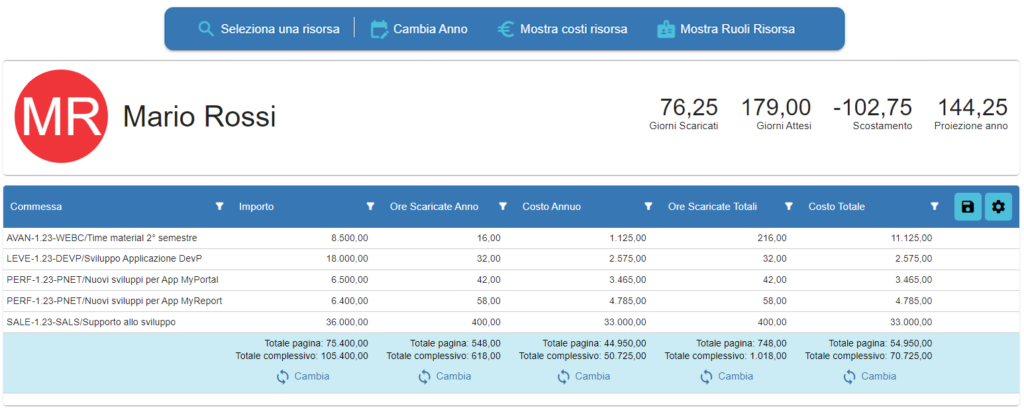
Task: Select row AVAN-1.23-WEBC/Time material 2° semestre
Action: [x=511, y=238]
